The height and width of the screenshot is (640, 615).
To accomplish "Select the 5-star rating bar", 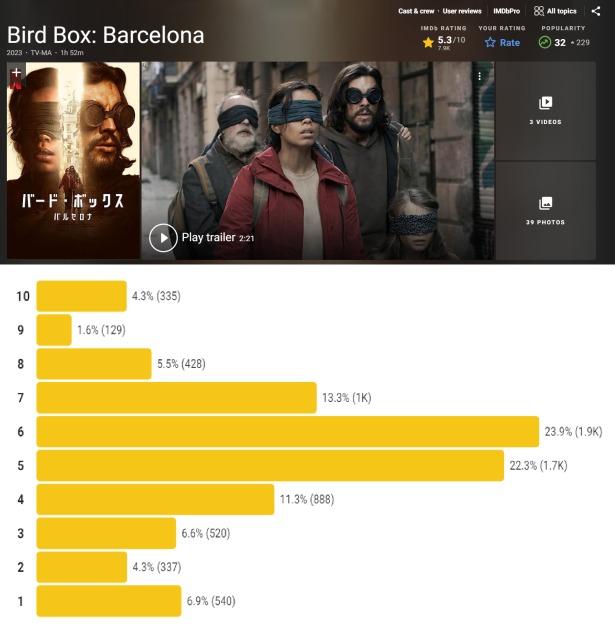I will 270,465.
